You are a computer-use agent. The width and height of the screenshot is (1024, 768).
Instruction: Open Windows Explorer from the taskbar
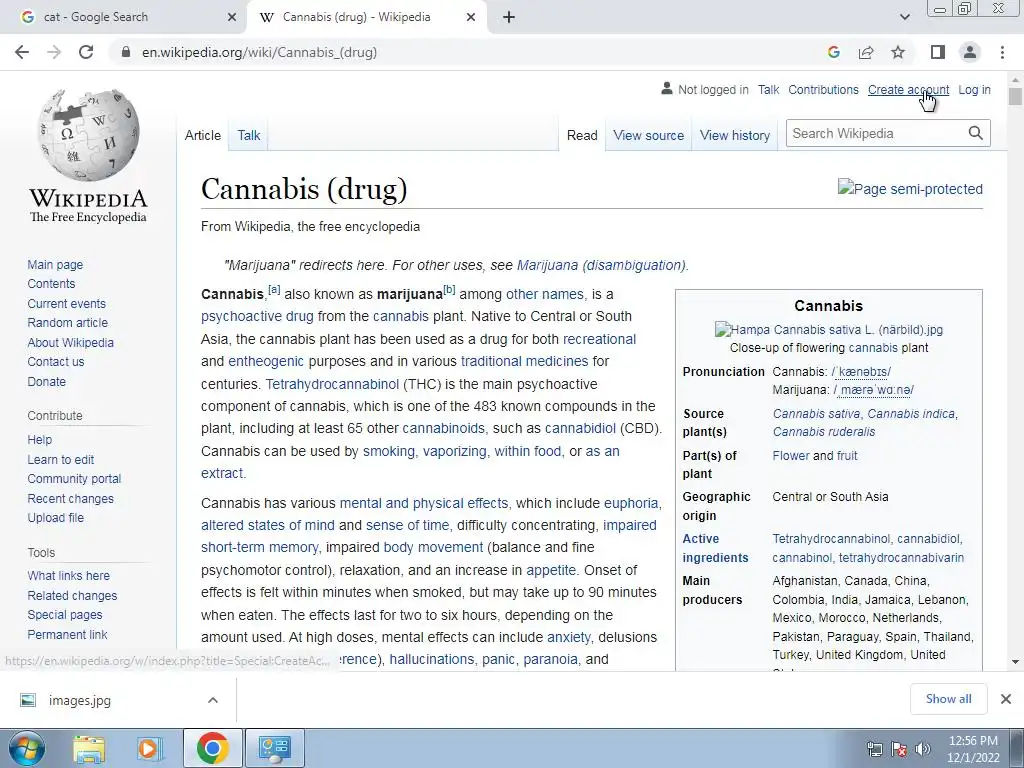(x=89, y=748)
